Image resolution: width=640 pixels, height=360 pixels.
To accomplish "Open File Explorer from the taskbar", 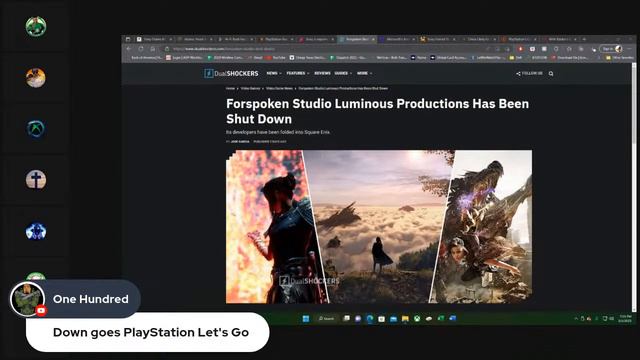I will (x=405, y=318).
